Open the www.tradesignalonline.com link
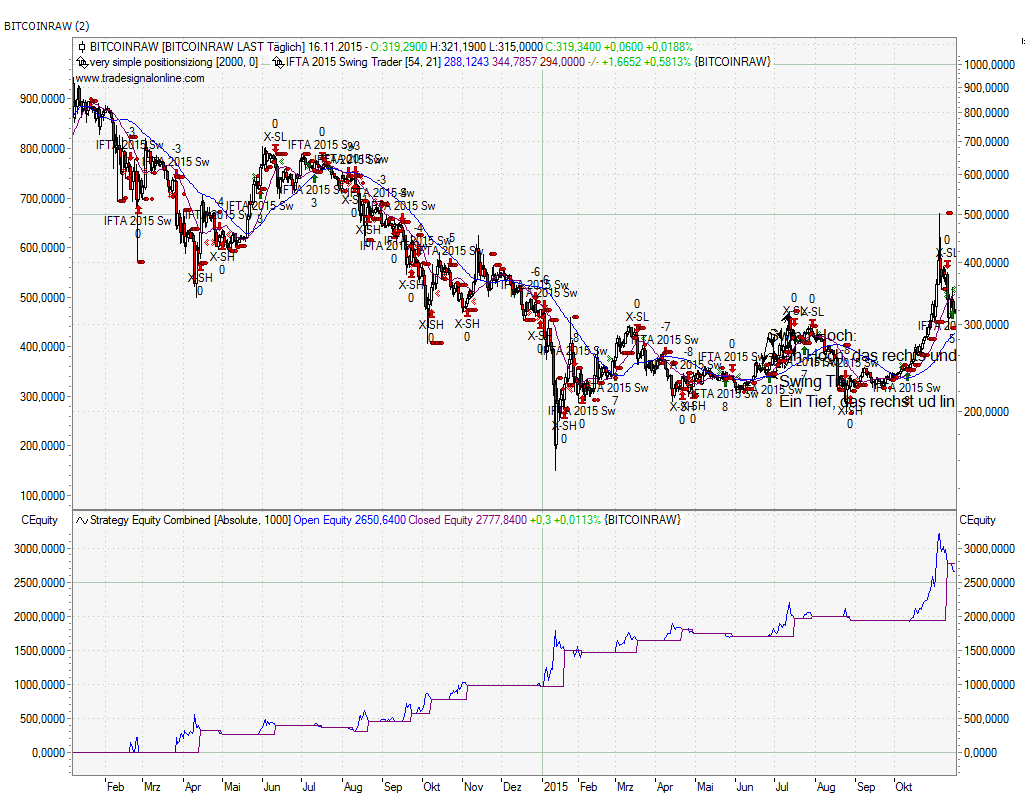 click(x=140, y=78)
